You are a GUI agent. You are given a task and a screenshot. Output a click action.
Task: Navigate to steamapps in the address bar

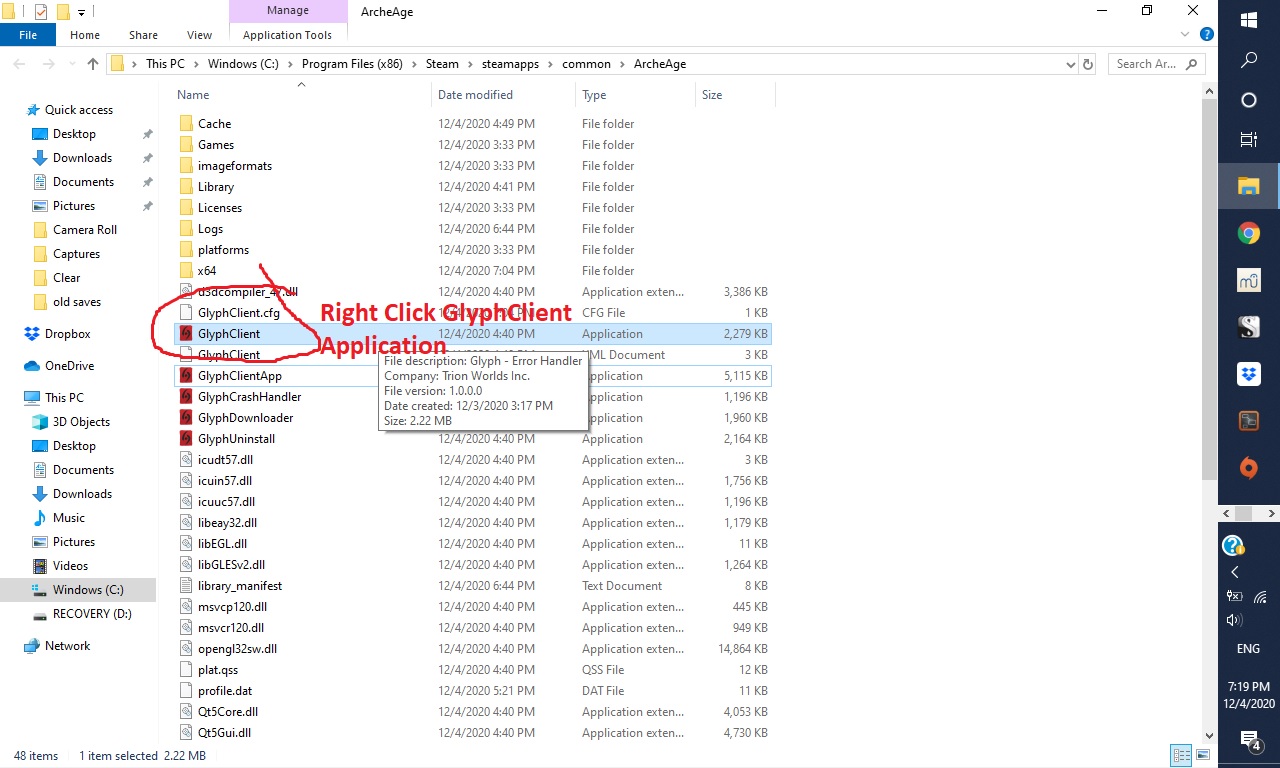509,64
